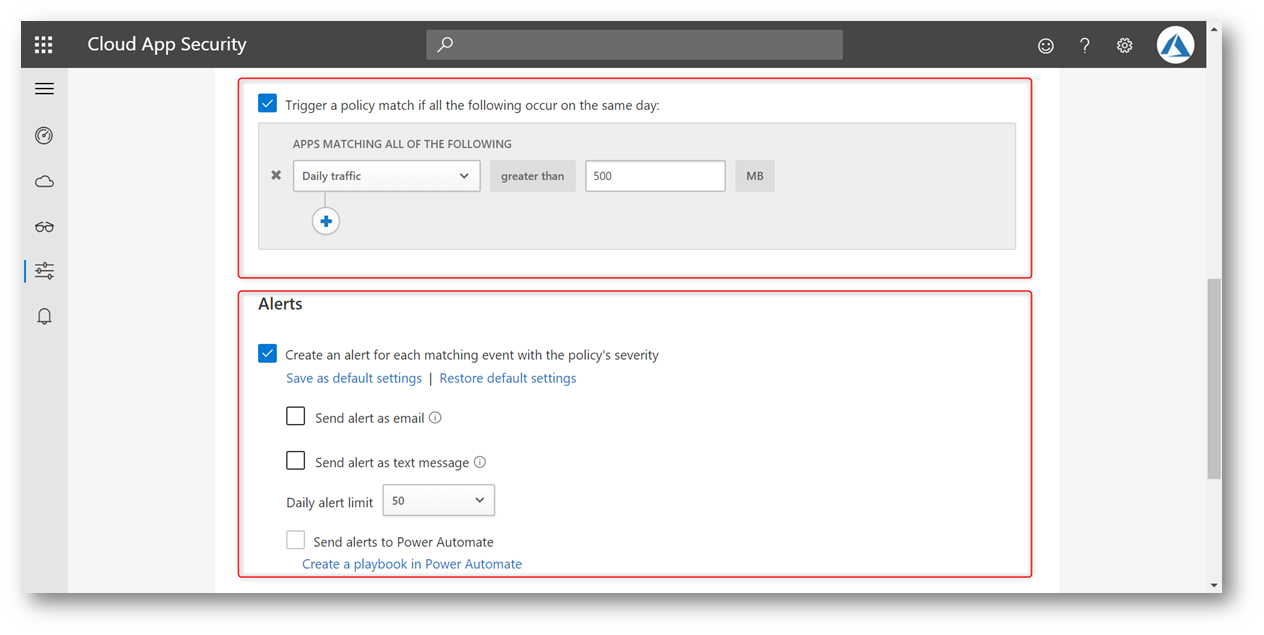Open Create a playbook in Power Automate
This screenshot has height=635, width=1264.
pyautogui.click(x=412, y=564)
